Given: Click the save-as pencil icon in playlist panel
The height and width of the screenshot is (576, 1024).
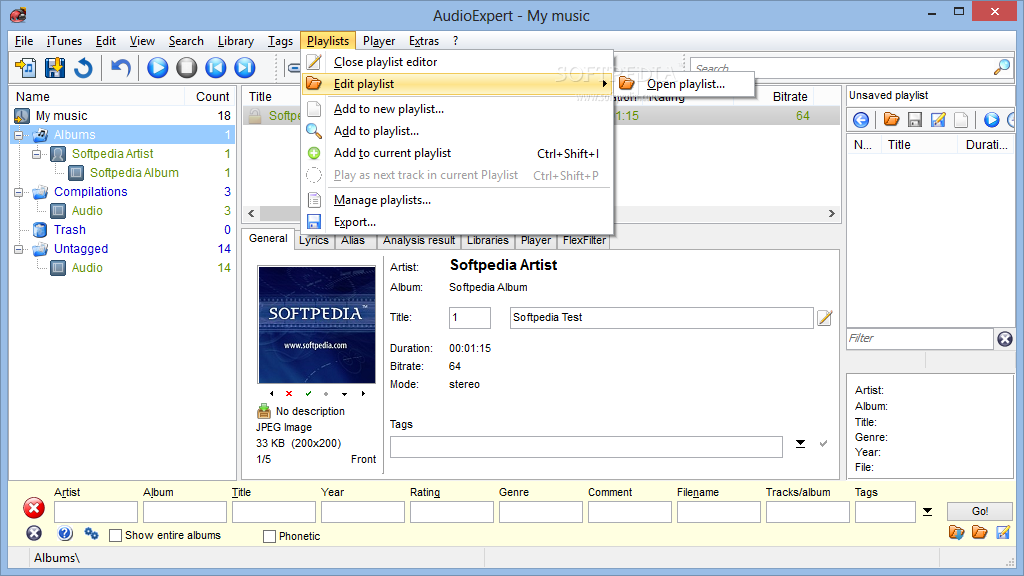Looking at the screenshot, I should tap(938, 120).
